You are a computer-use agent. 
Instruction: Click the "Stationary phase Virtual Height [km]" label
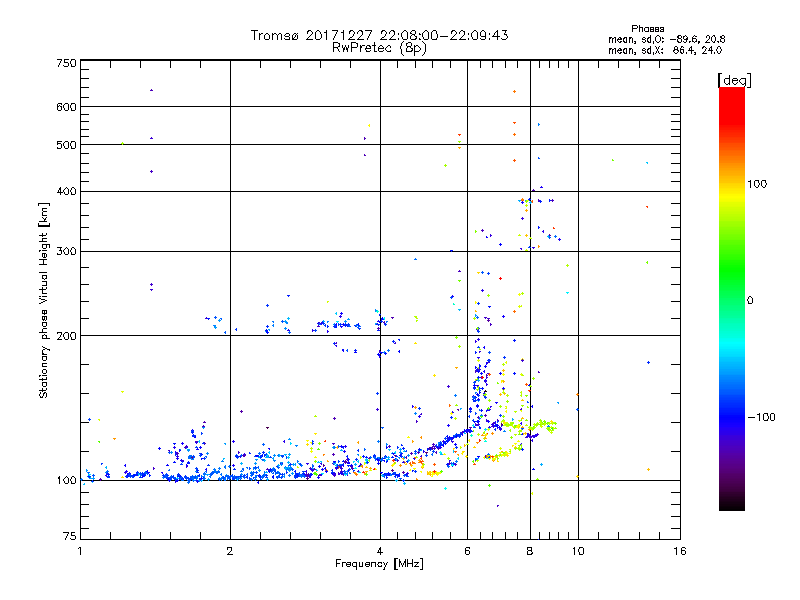[x=44, y=301]
